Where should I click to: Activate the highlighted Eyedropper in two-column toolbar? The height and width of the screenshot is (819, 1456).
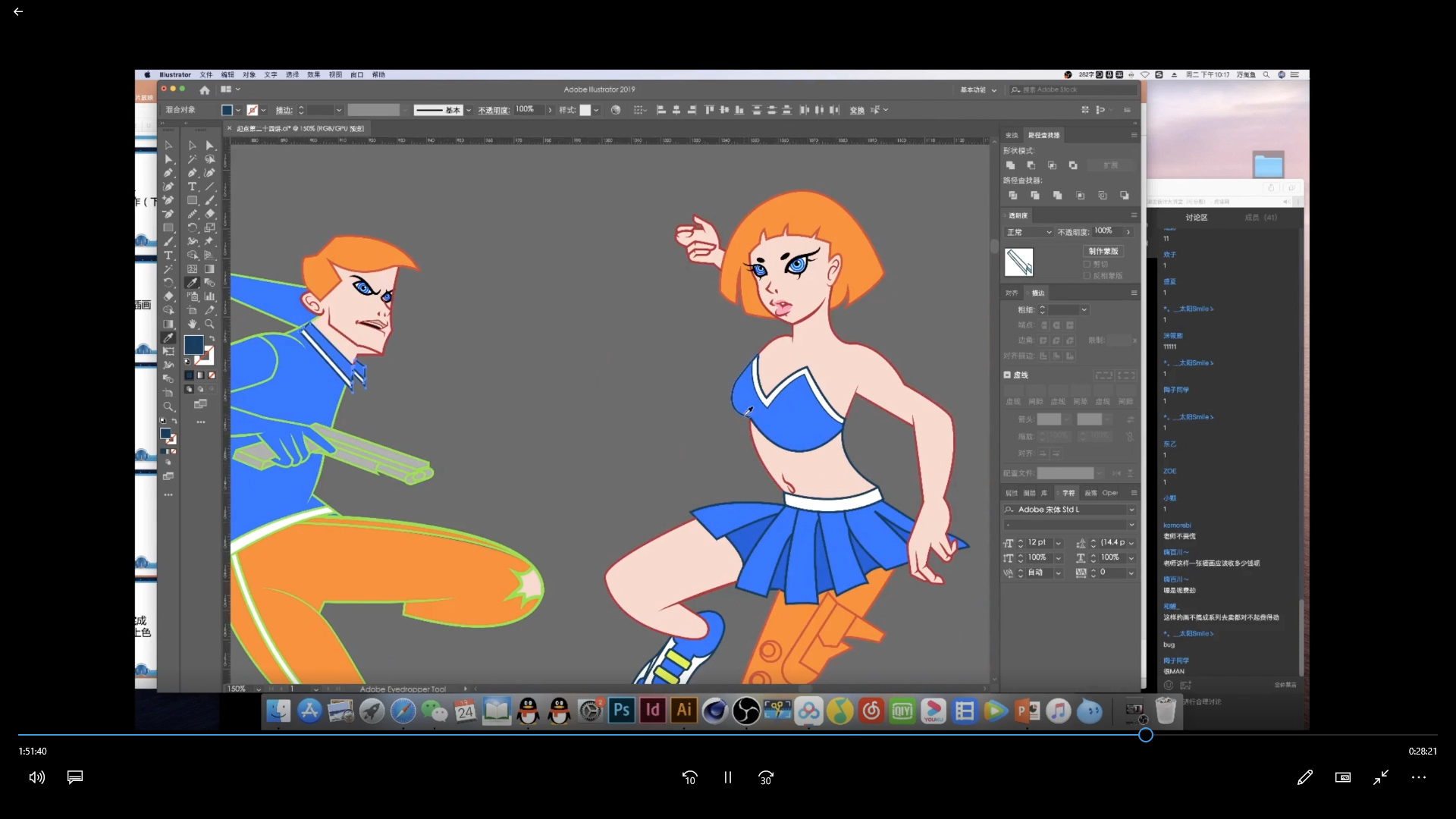(192, 283)
